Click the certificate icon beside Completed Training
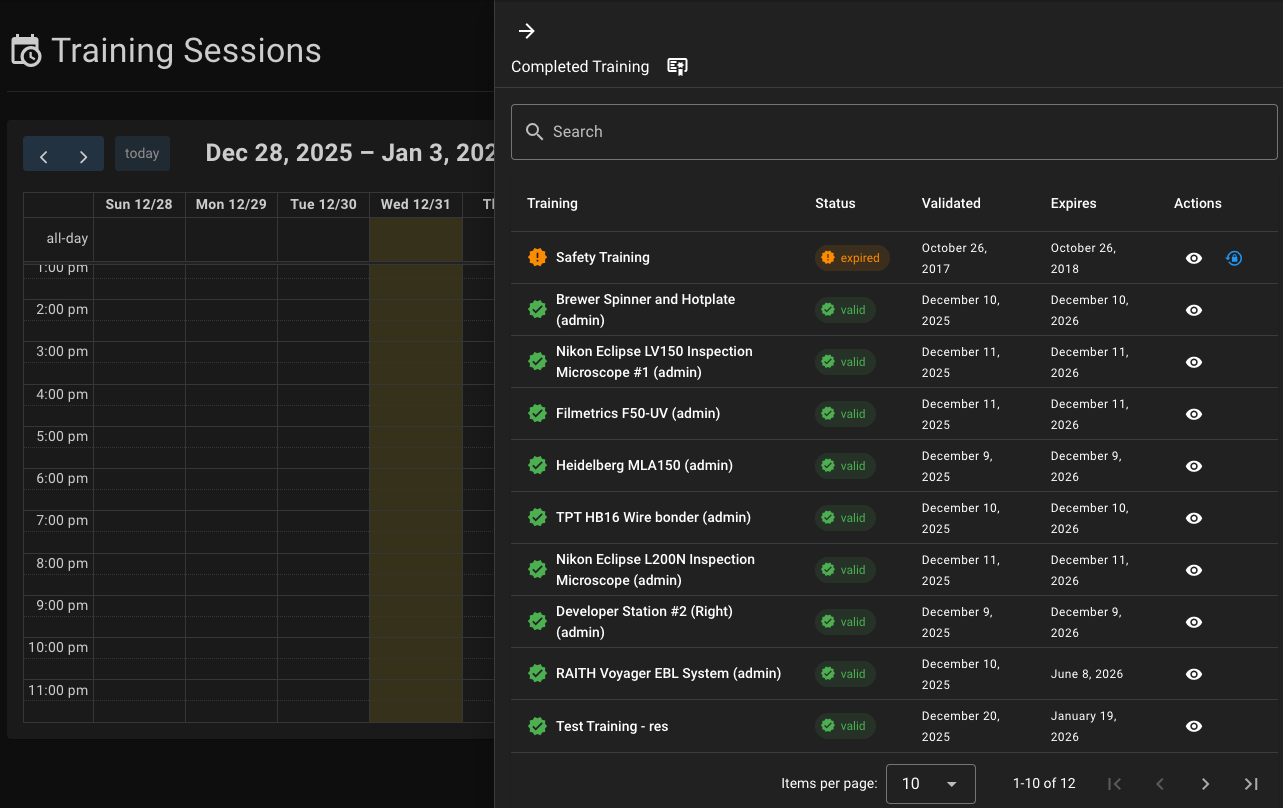Screen dimensions: 1283x808 click(x=677, y=67)
